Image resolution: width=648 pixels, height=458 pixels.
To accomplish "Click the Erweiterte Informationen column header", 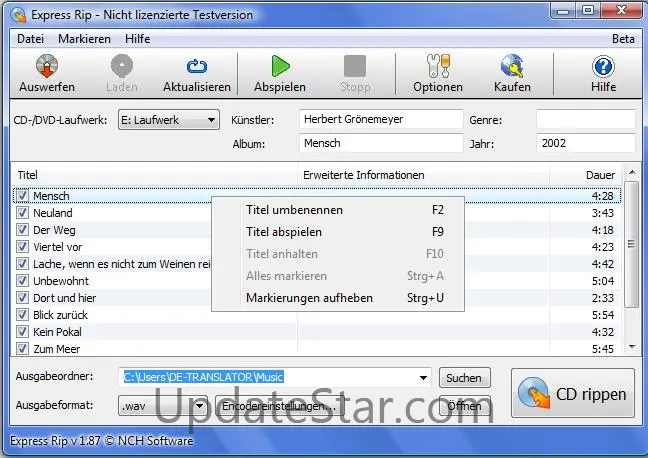I will (424, 175).
